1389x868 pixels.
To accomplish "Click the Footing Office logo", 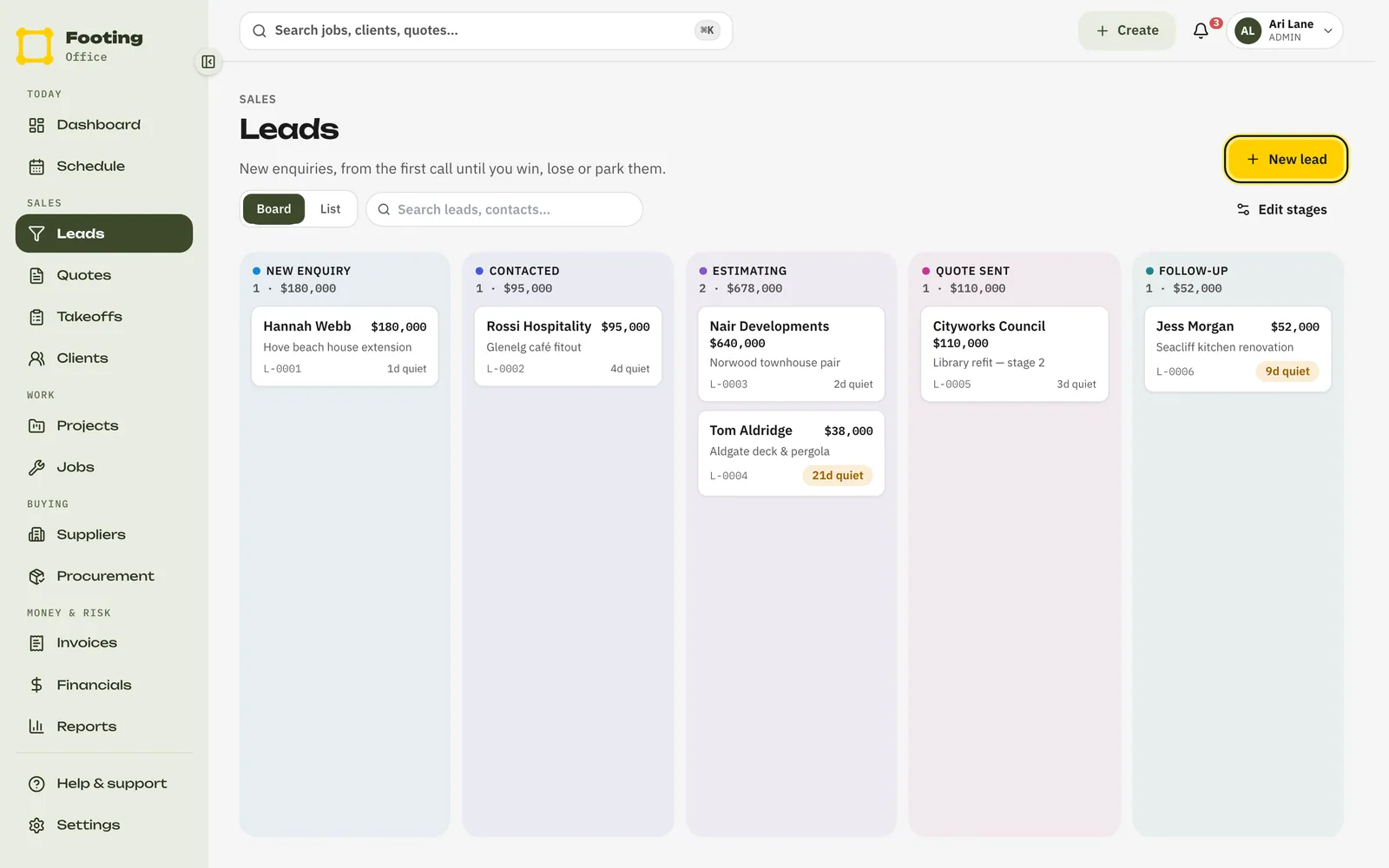I will point(80,46).
